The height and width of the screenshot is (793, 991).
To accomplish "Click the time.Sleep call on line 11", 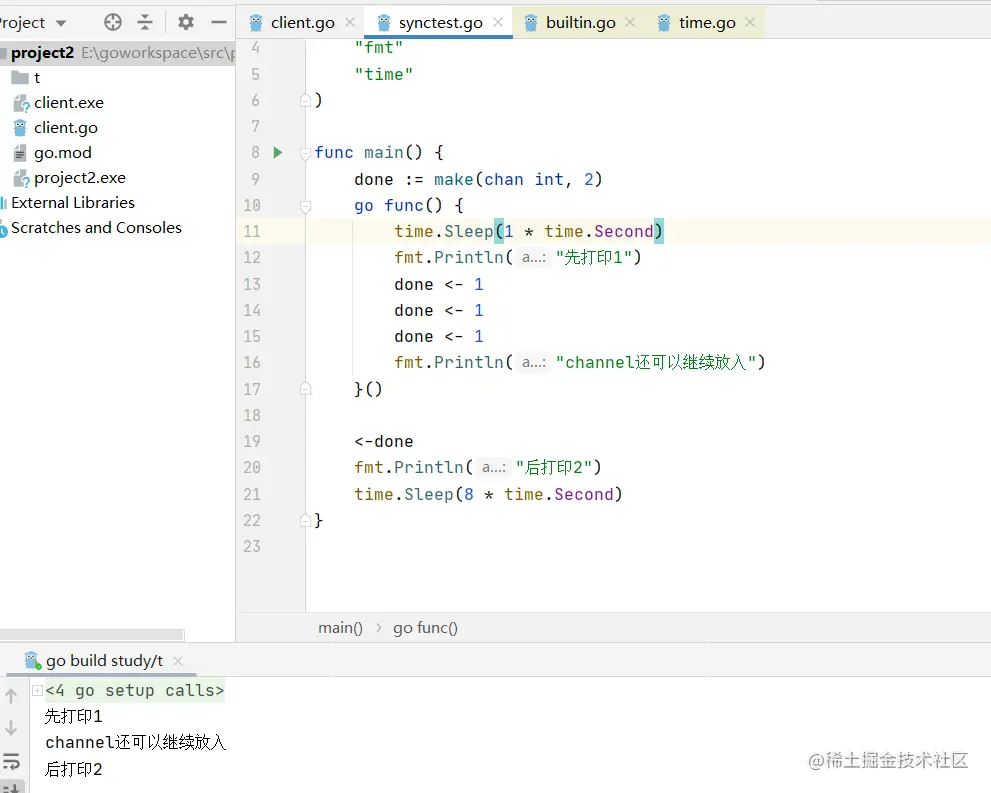I will pos(528,231).
